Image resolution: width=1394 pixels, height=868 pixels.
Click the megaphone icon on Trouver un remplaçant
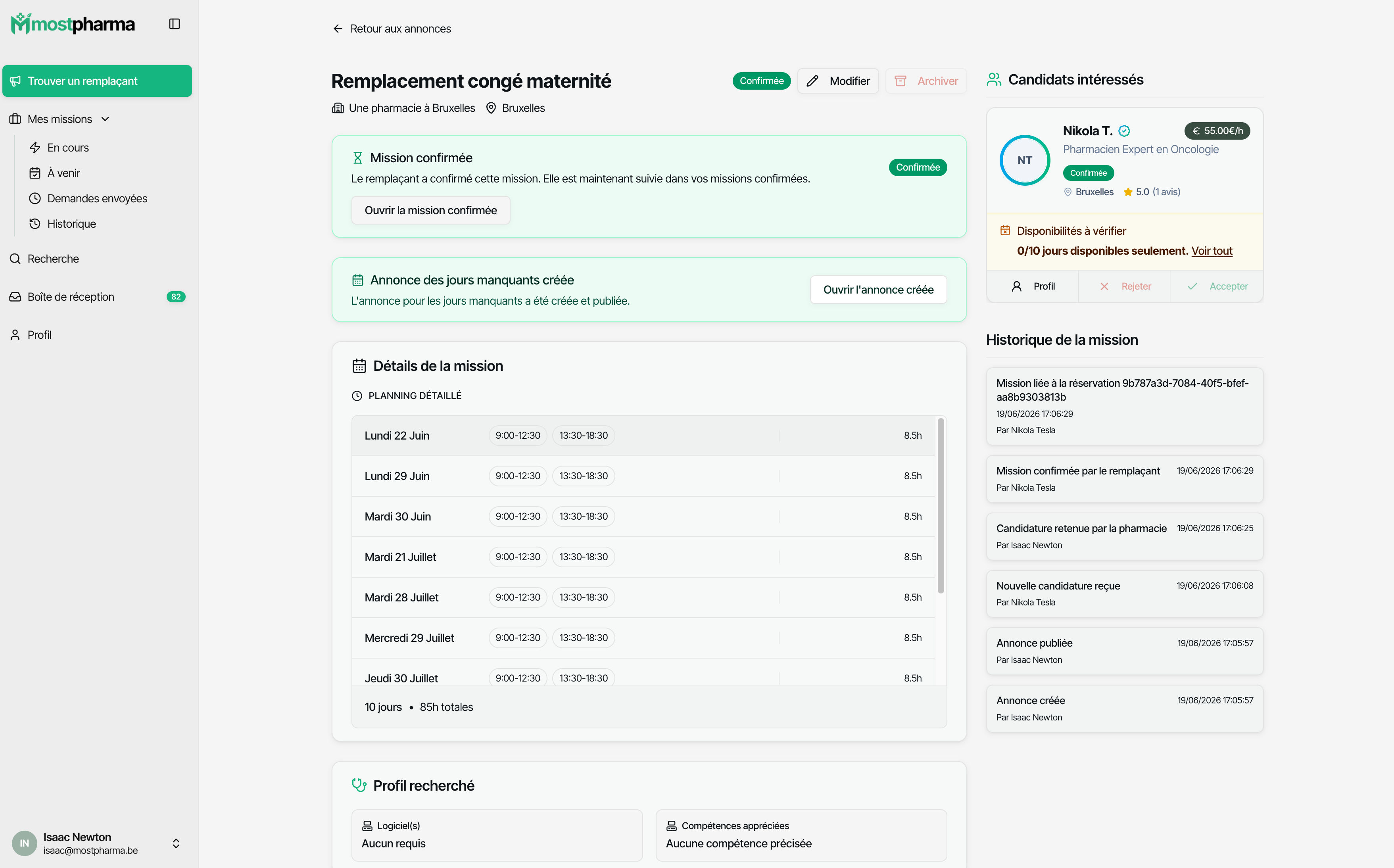coord(15,81)
